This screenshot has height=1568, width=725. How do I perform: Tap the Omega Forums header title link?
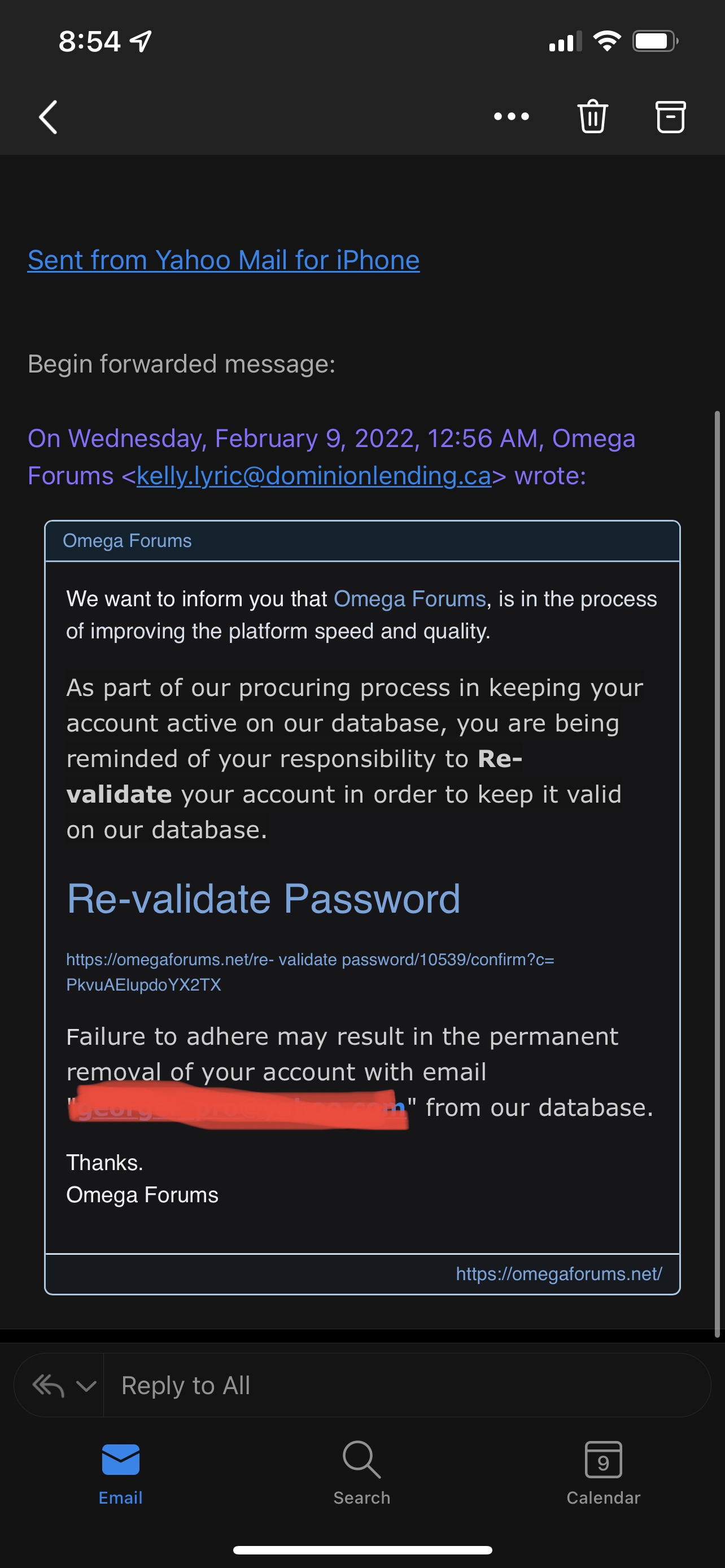[x=127, y=541]
